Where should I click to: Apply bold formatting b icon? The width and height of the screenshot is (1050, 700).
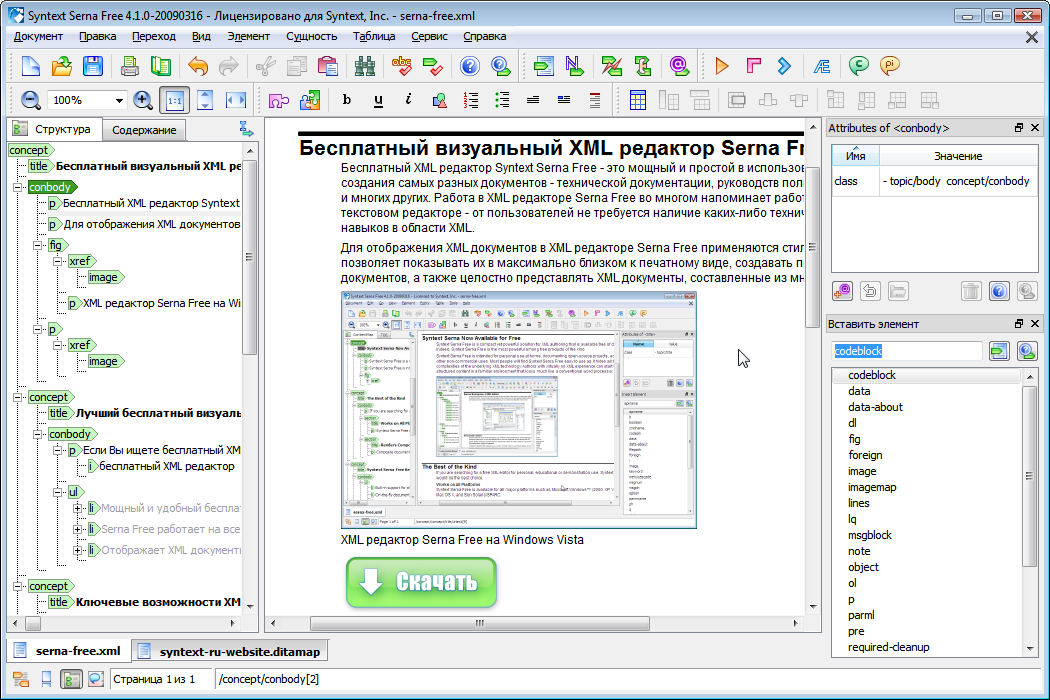346,100
